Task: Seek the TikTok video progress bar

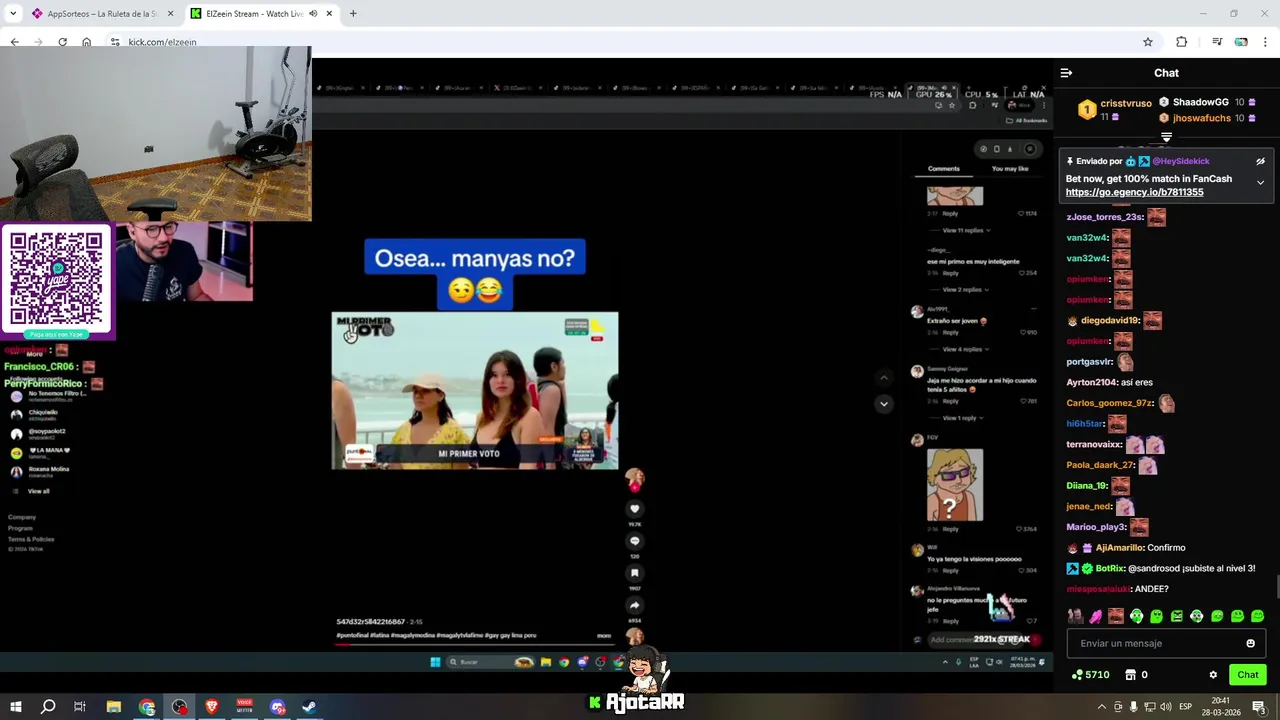Action: [475, 643]
